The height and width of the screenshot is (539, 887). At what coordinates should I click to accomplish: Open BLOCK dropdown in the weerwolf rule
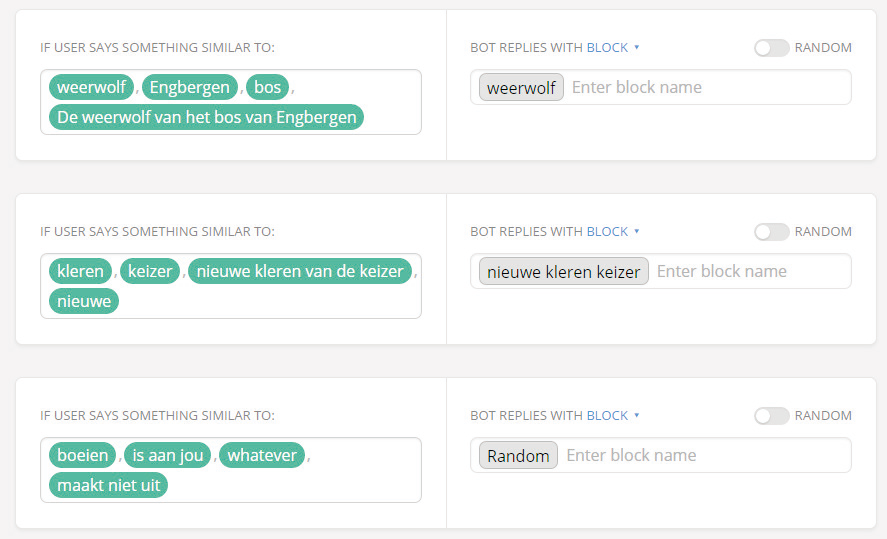point(612,48)
